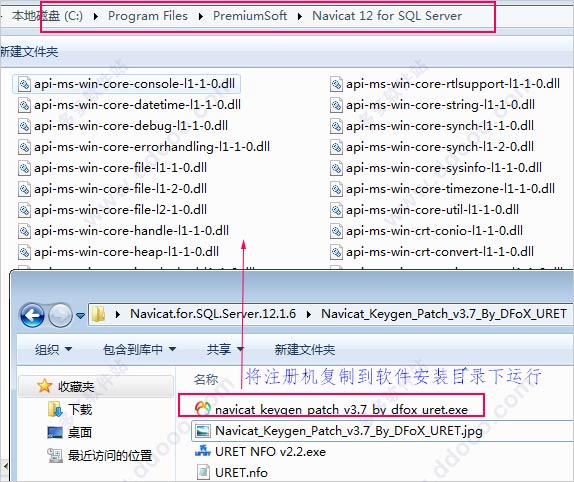Open the 组织 dropdown menu
Screen dimensions: 574x482
click(53, 350)
